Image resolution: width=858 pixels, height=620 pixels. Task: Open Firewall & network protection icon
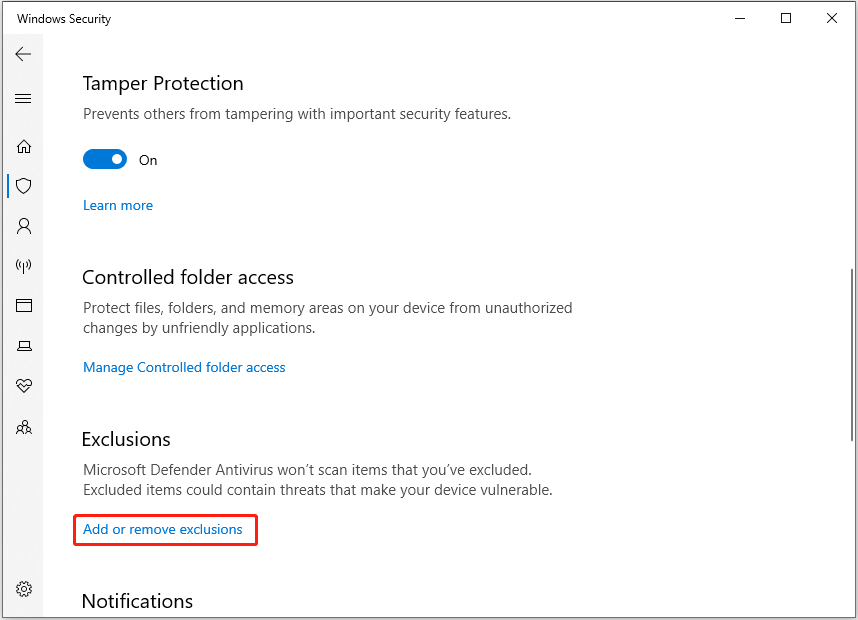tap(24, 266)
